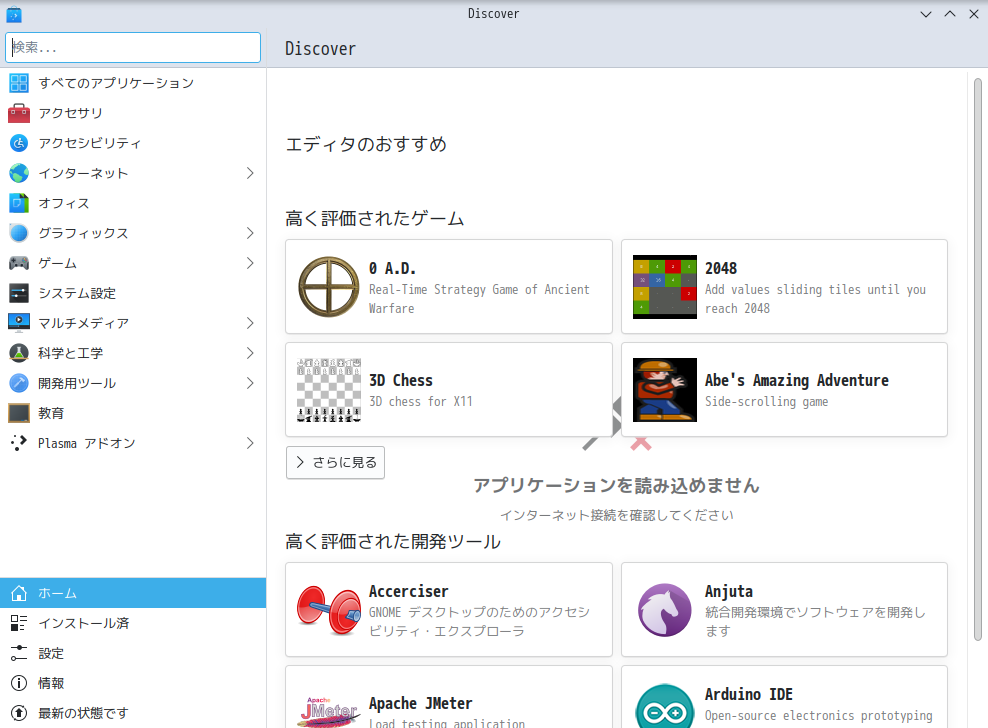Screen dimensions: 988x728
Task: Click the Abe's Amazing Adventure title text
Action: [796, 380]
